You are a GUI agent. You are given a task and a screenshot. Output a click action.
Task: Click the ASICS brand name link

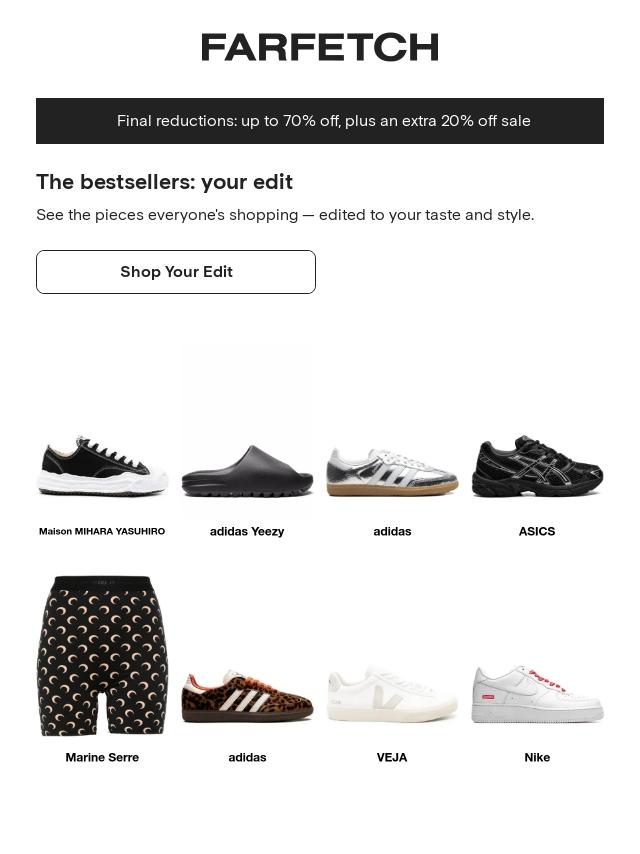(x=537, y=532)
